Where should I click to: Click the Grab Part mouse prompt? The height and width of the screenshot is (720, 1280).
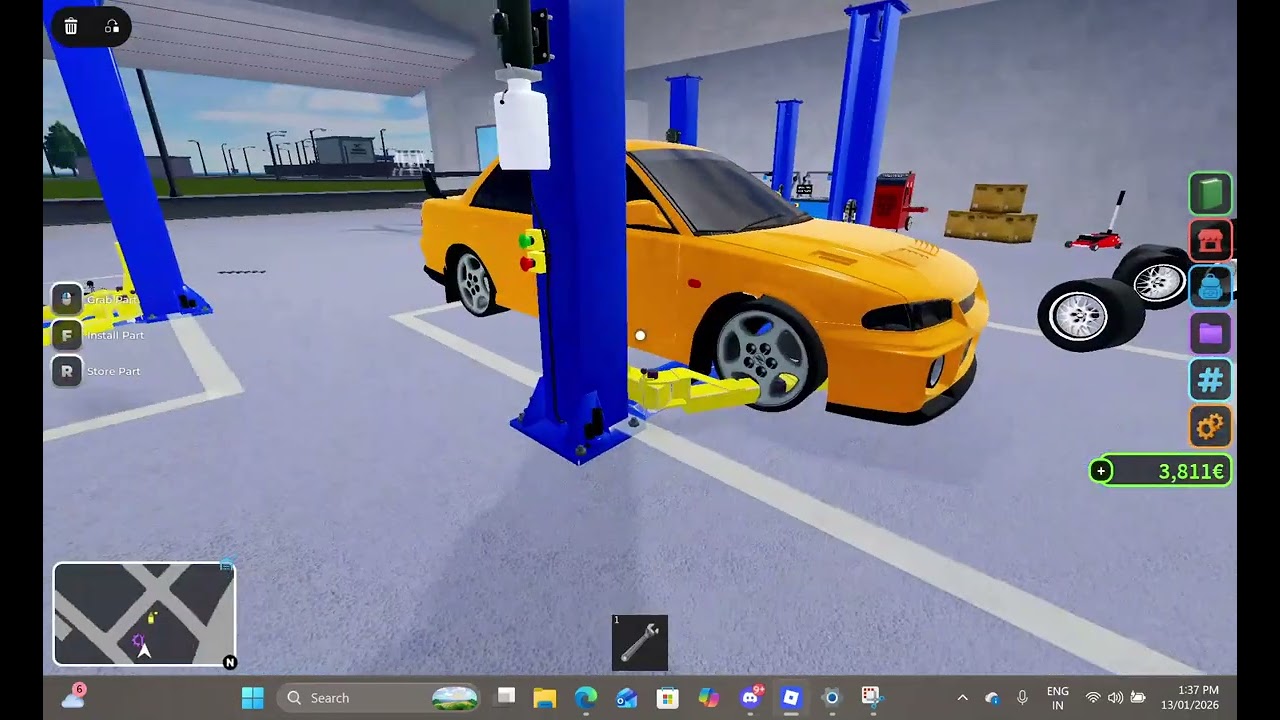coord(97,299)
